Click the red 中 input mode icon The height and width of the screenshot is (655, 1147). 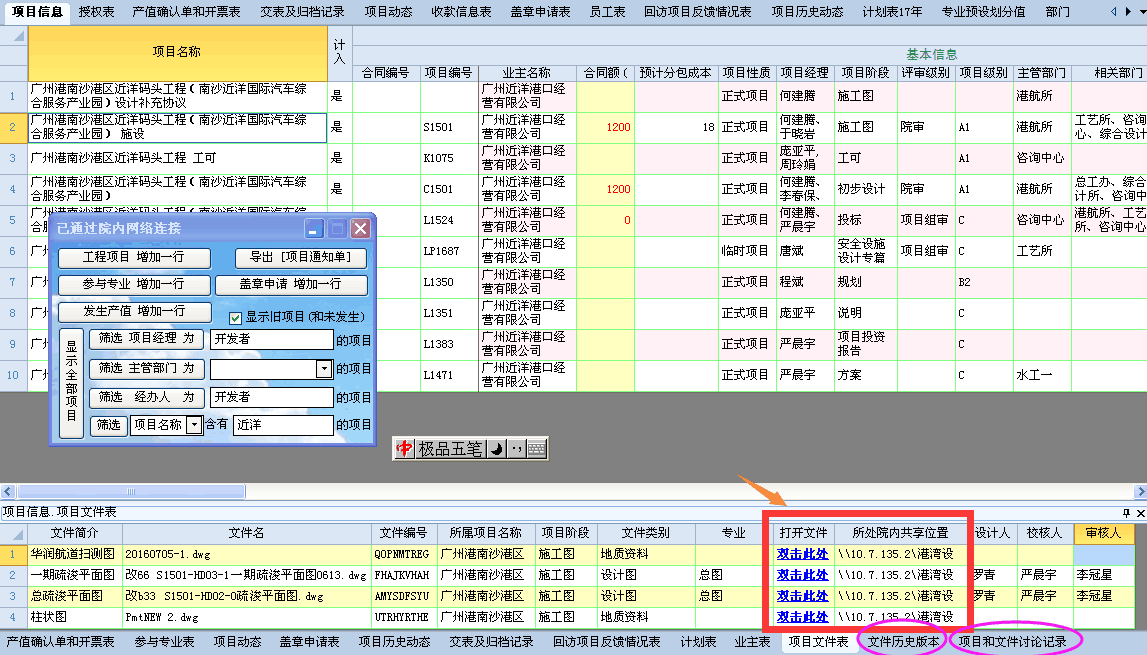click(x=405, y=449)
